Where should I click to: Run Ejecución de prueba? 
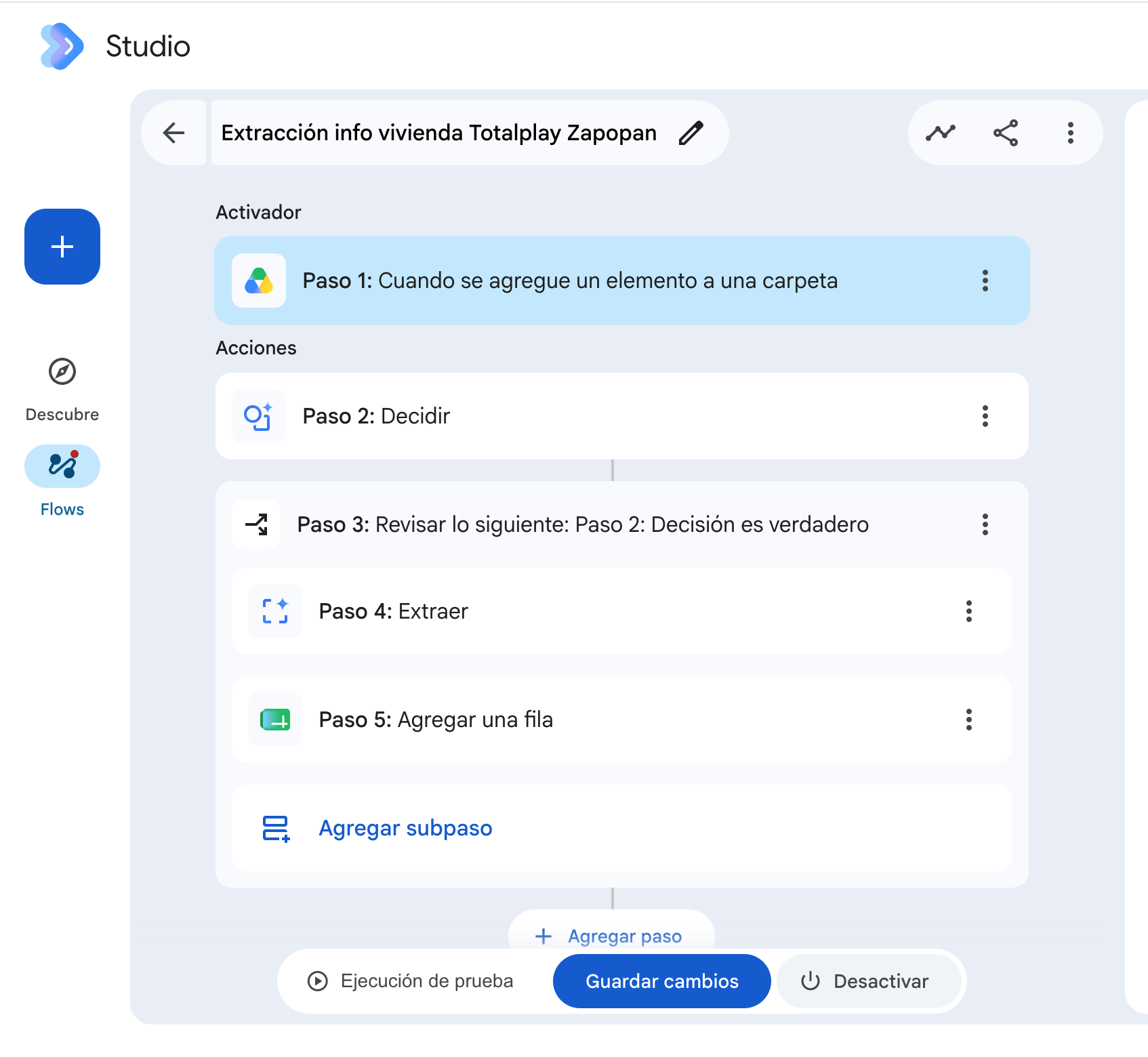tap(411, 981)
